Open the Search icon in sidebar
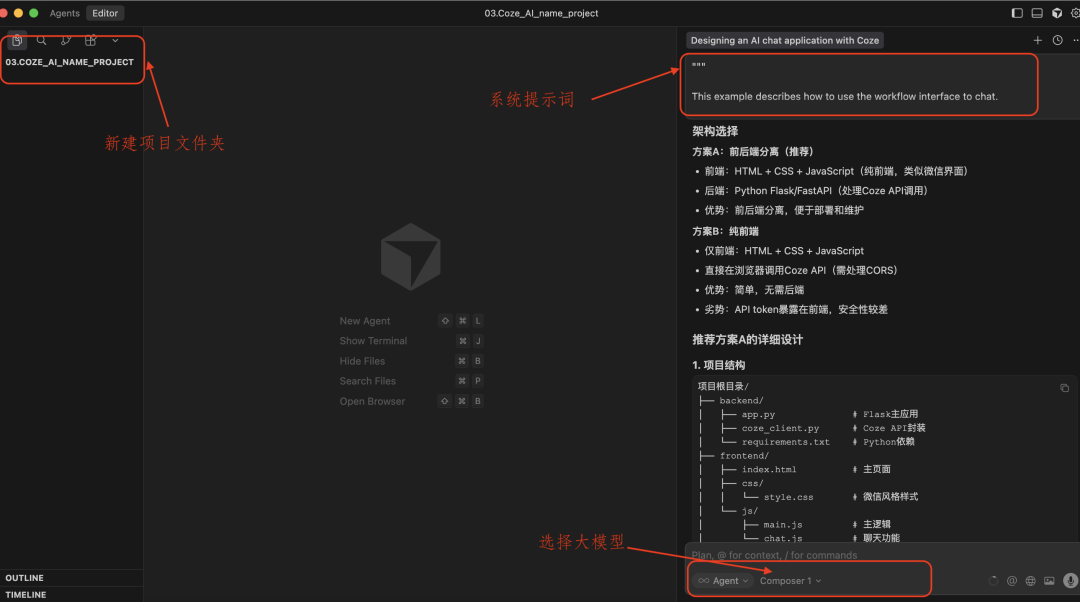The width and height of the screenshot is (1080, 602). [41, 41]
